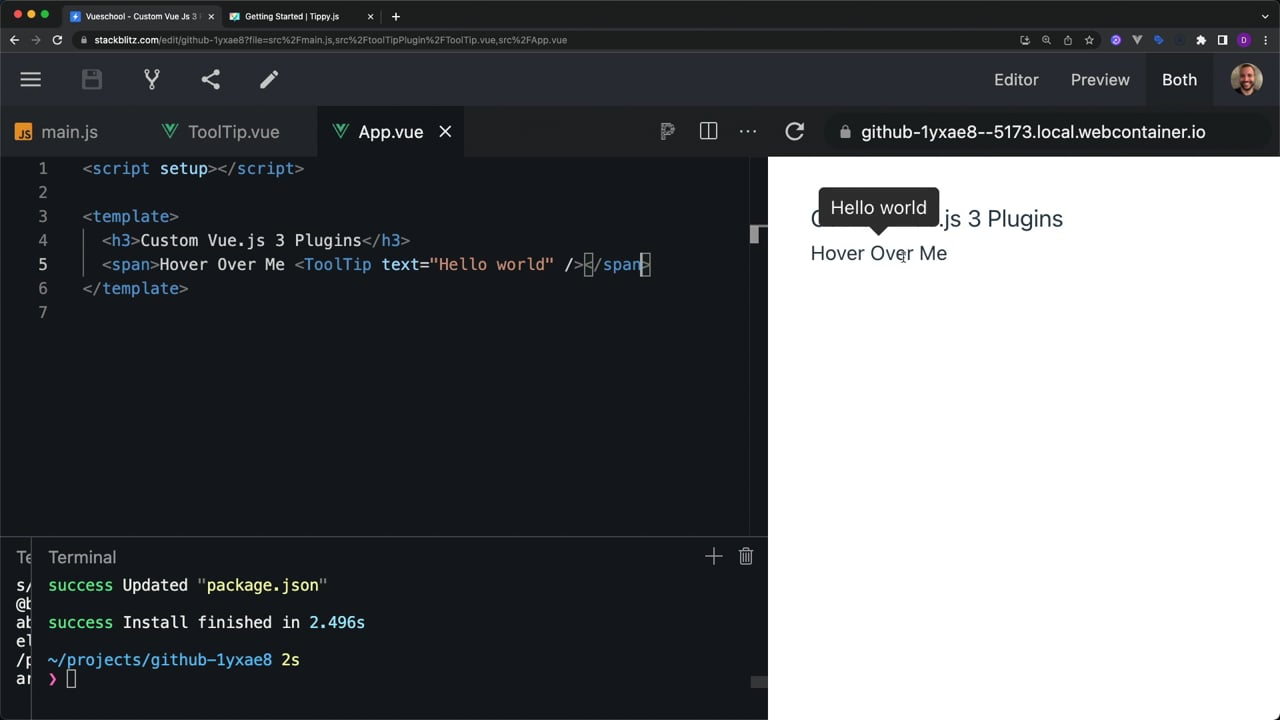Bookmark this page with the star
This screenshot has height=720, width=1280.
tap(1089, 40)
